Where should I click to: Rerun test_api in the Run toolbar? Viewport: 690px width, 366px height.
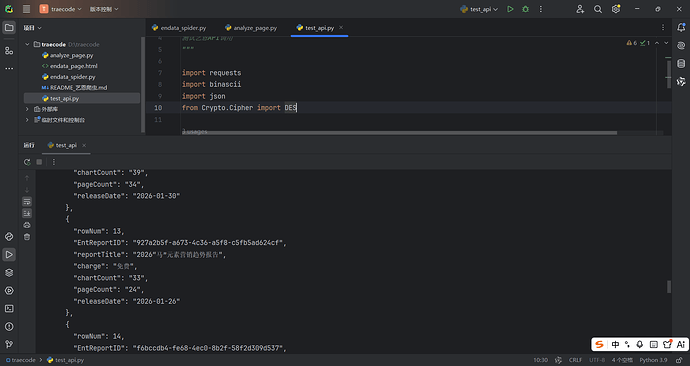coord(27,162)
